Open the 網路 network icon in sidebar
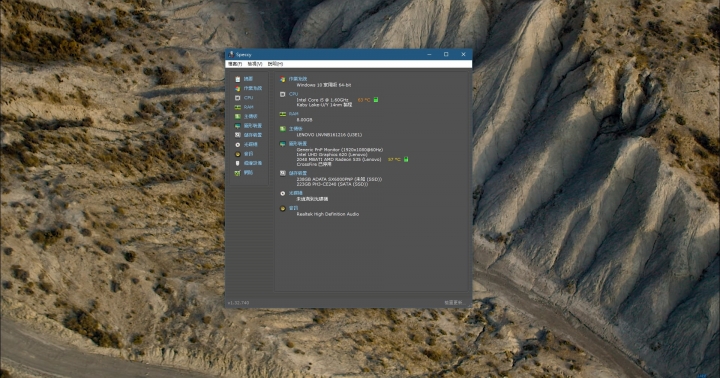 237,173
